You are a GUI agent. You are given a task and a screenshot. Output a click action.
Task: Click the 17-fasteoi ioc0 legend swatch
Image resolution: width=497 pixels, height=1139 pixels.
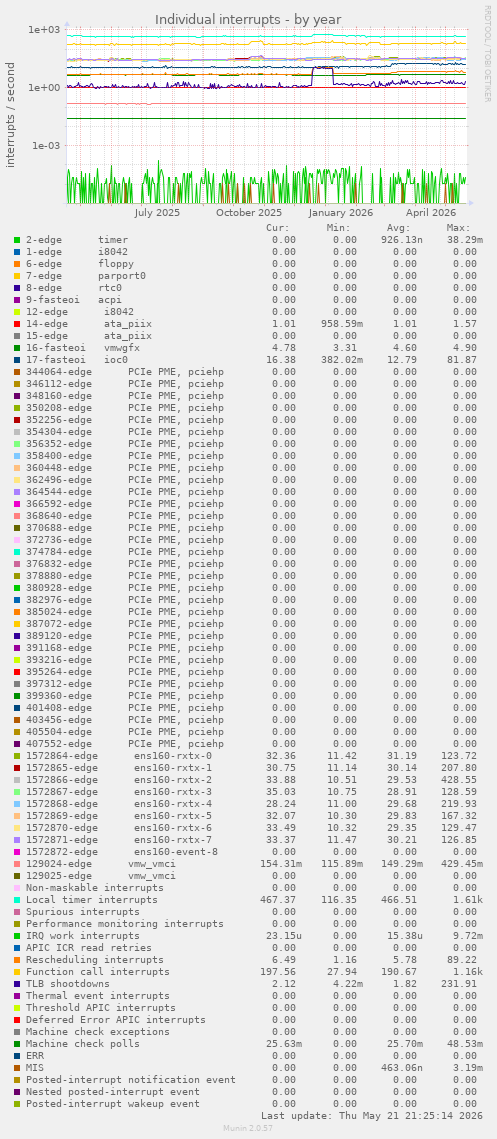[x=17, y=360]
